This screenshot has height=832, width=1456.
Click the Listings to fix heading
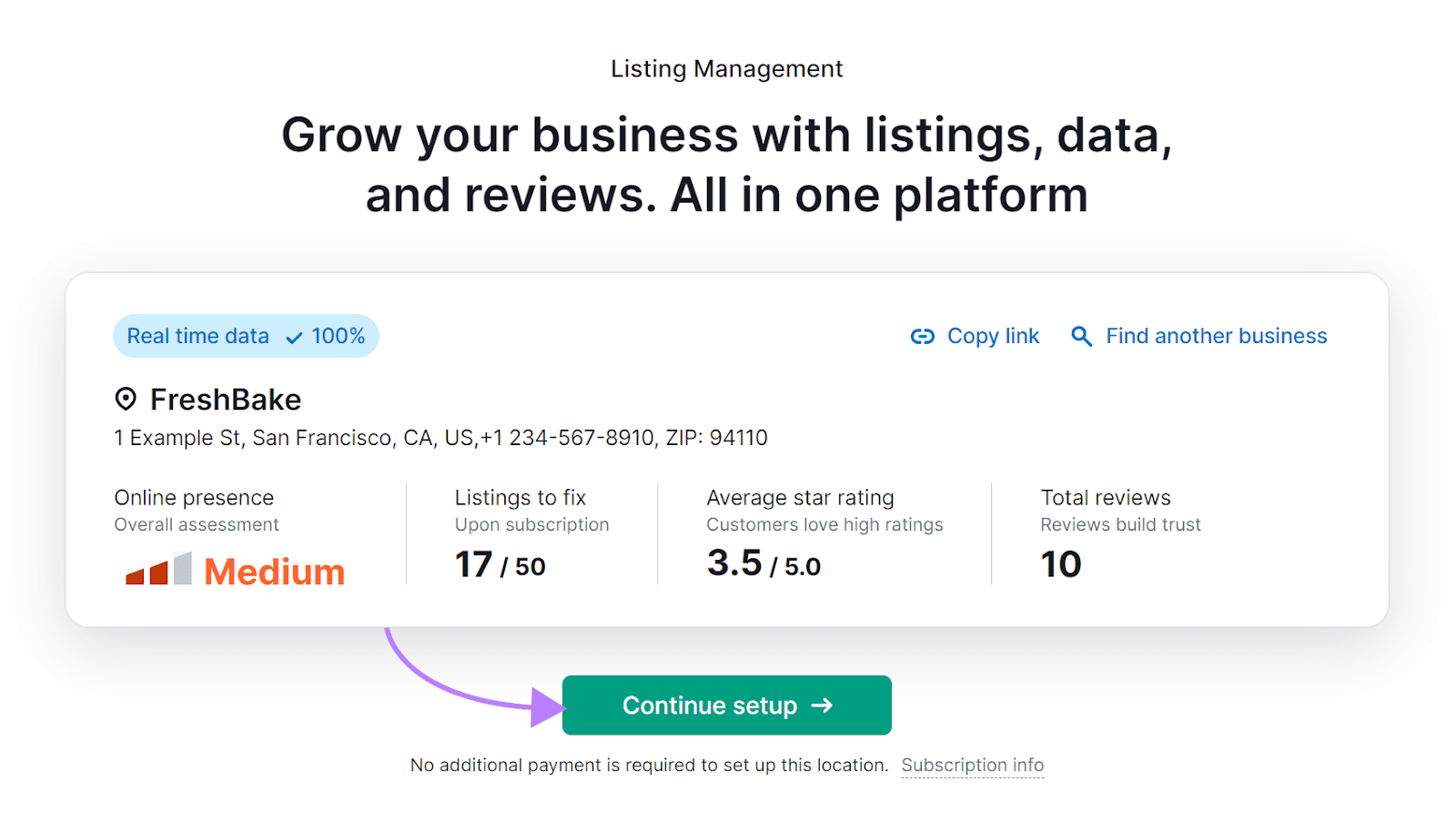[x=521, y=498]
